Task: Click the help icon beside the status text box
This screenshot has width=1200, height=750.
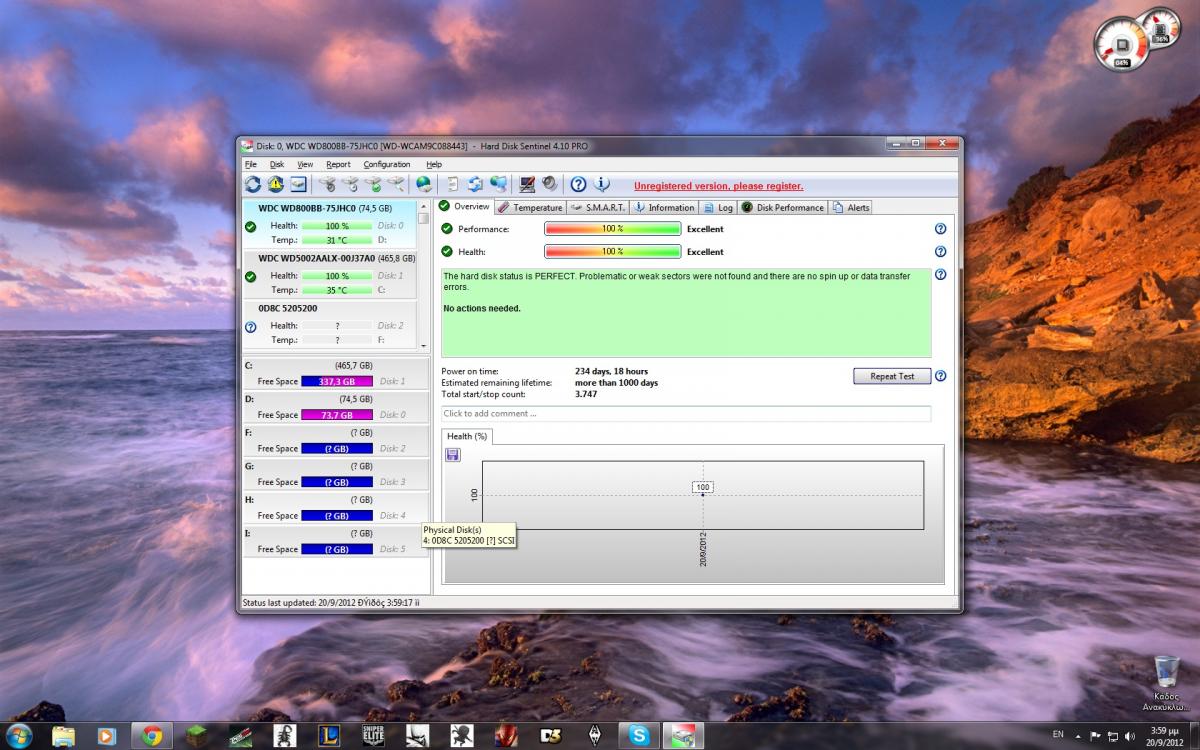Action: (940, 274)
